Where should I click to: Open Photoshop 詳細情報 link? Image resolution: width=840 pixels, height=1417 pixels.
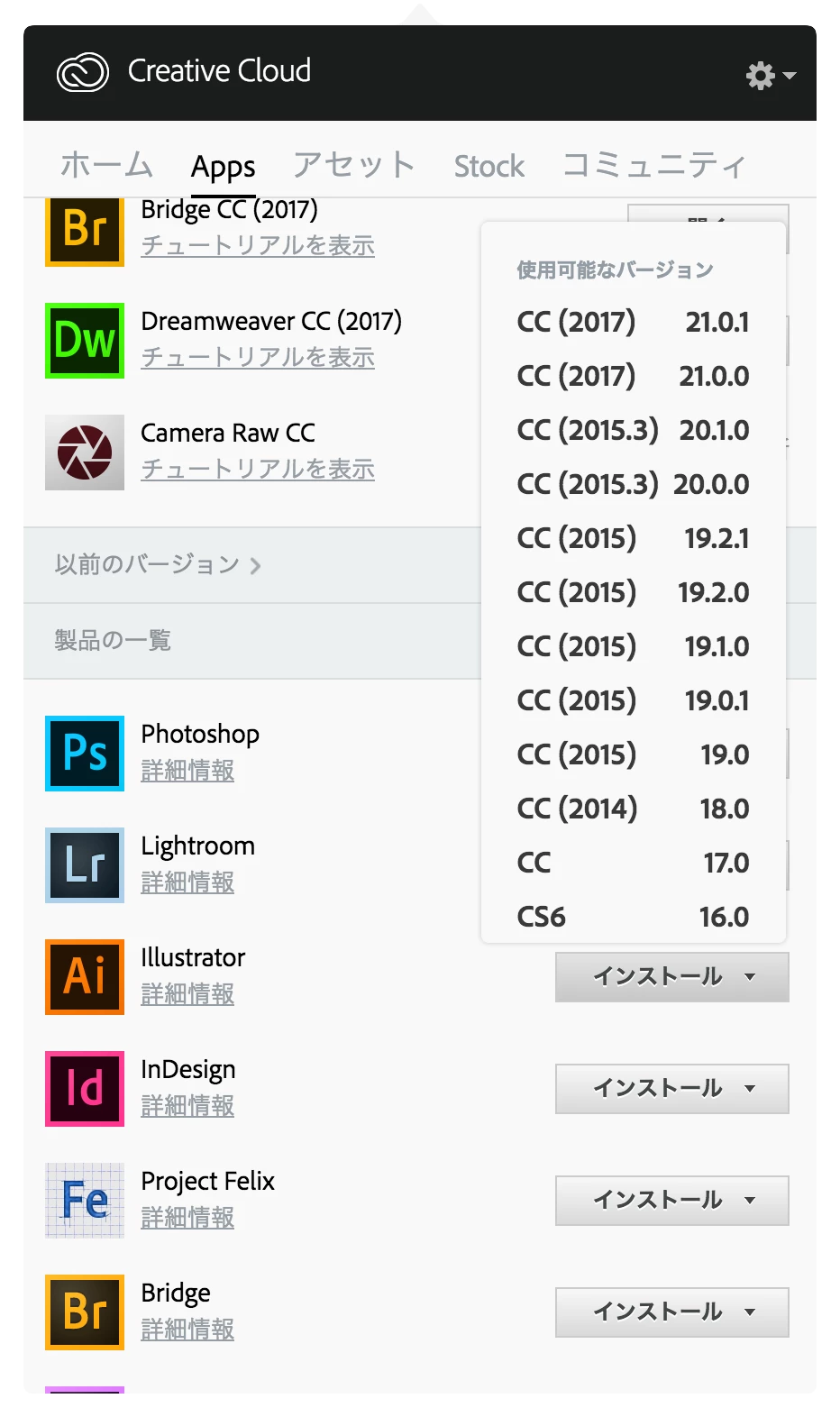point(187,771)
